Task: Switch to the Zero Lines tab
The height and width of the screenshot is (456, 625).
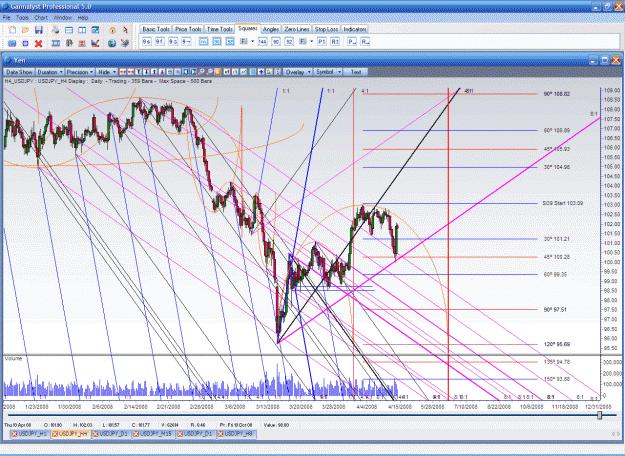Action: tap(297, 29)
